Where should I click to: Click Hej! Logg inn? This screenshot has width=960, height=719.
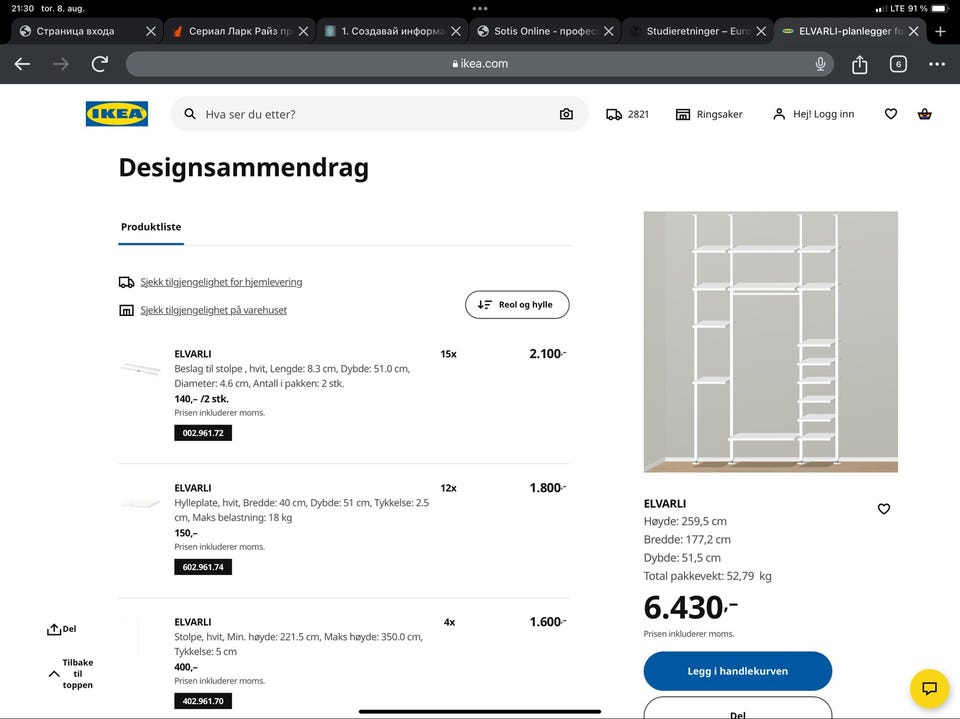click(x=814, y=114)
